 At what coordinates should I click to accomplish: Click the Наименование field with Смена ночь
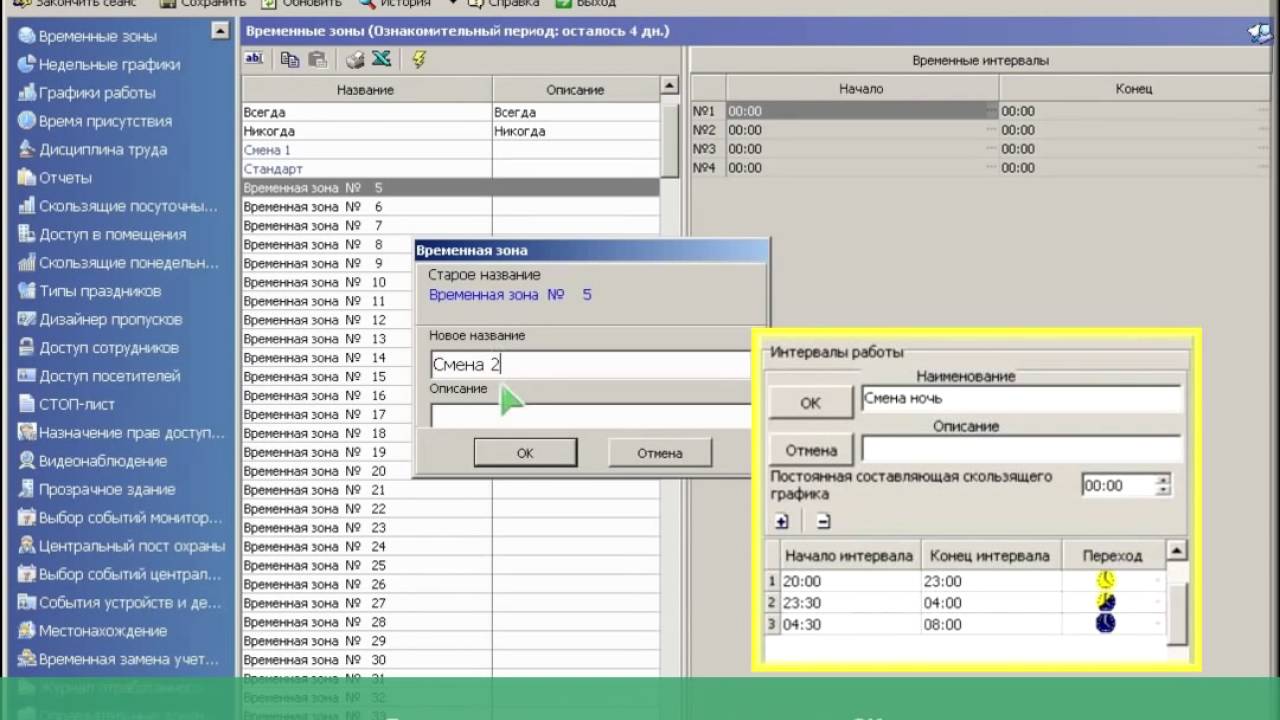pos(1021,399)
